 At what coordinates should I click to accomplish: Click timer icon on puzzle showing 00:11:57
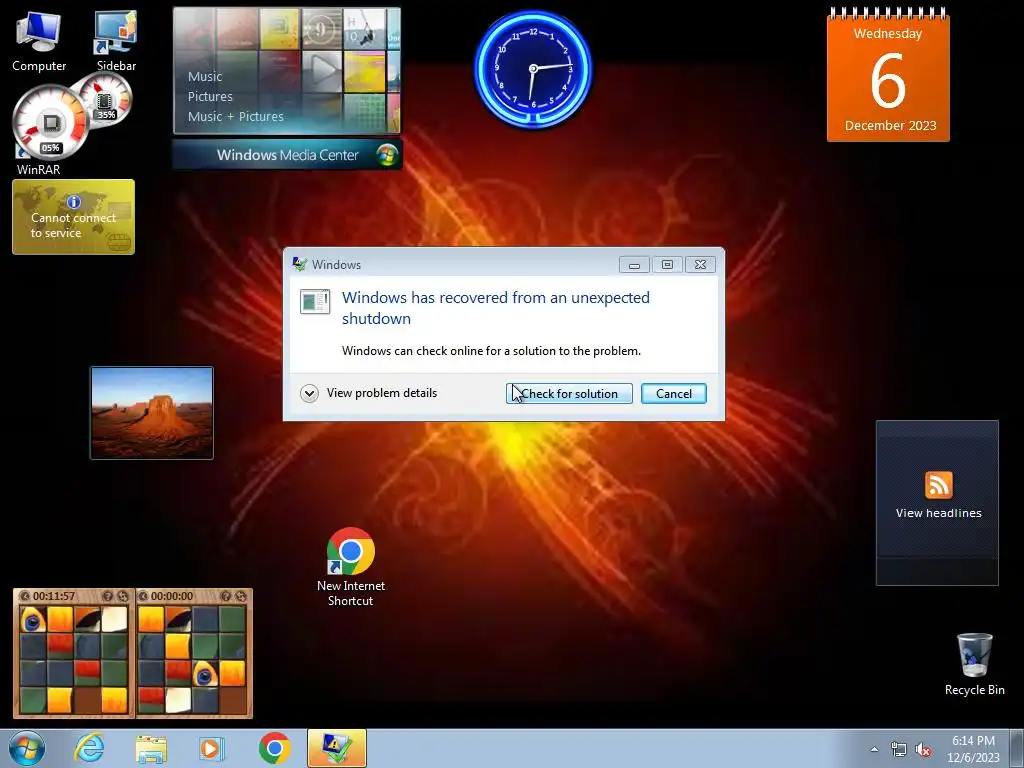click(x=25, y=596)
